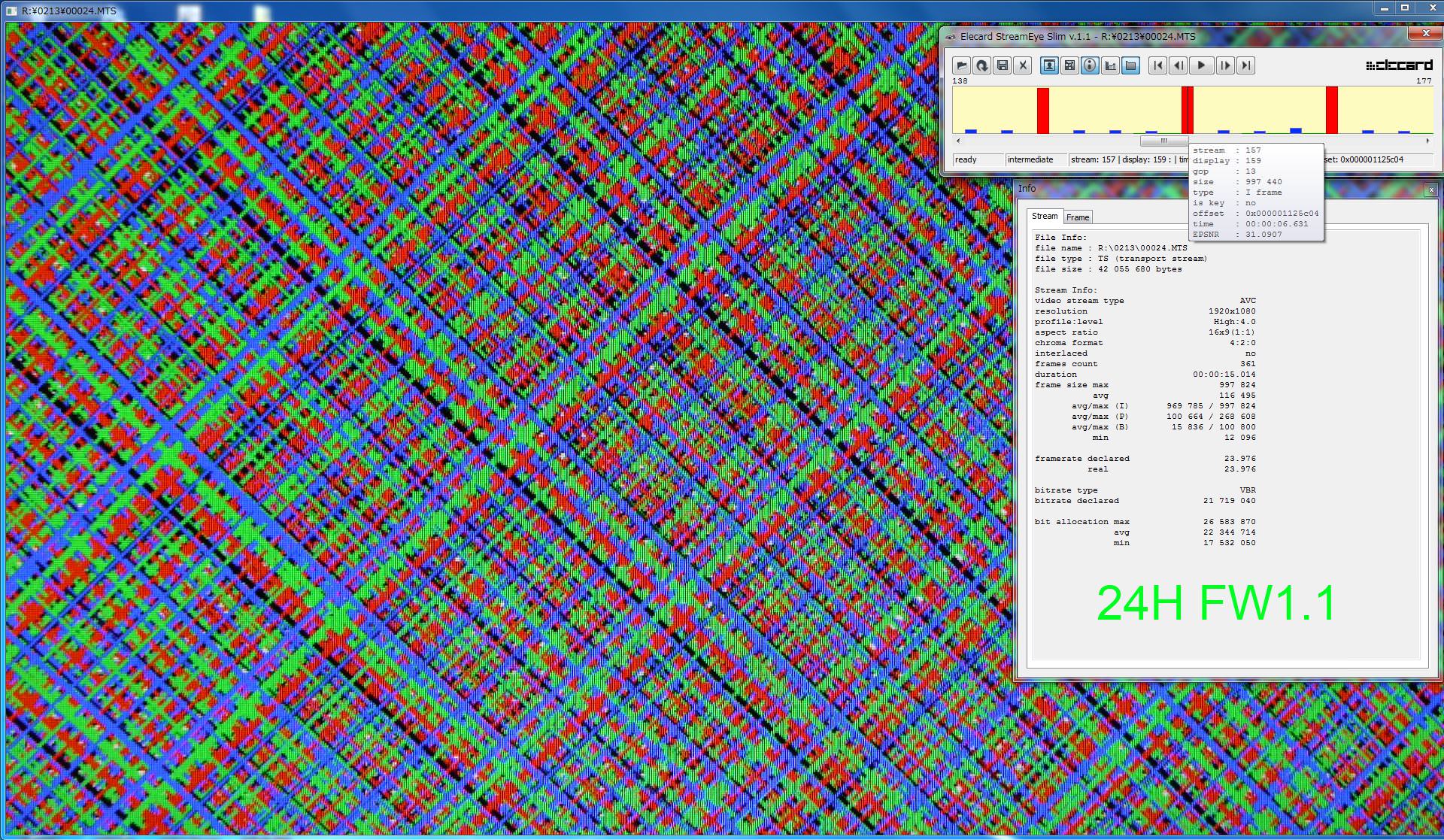
Task: Click the reload stream icon
Action: [981, 65]
